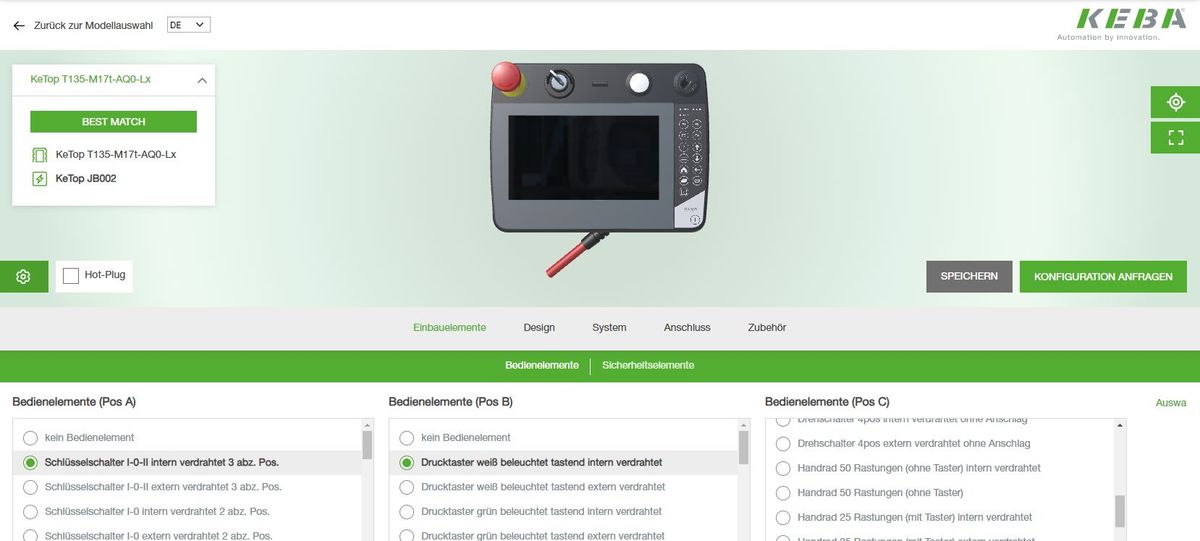Click the BEST MATCH button
Screen dimensions: 1200x541
[113, 122]
